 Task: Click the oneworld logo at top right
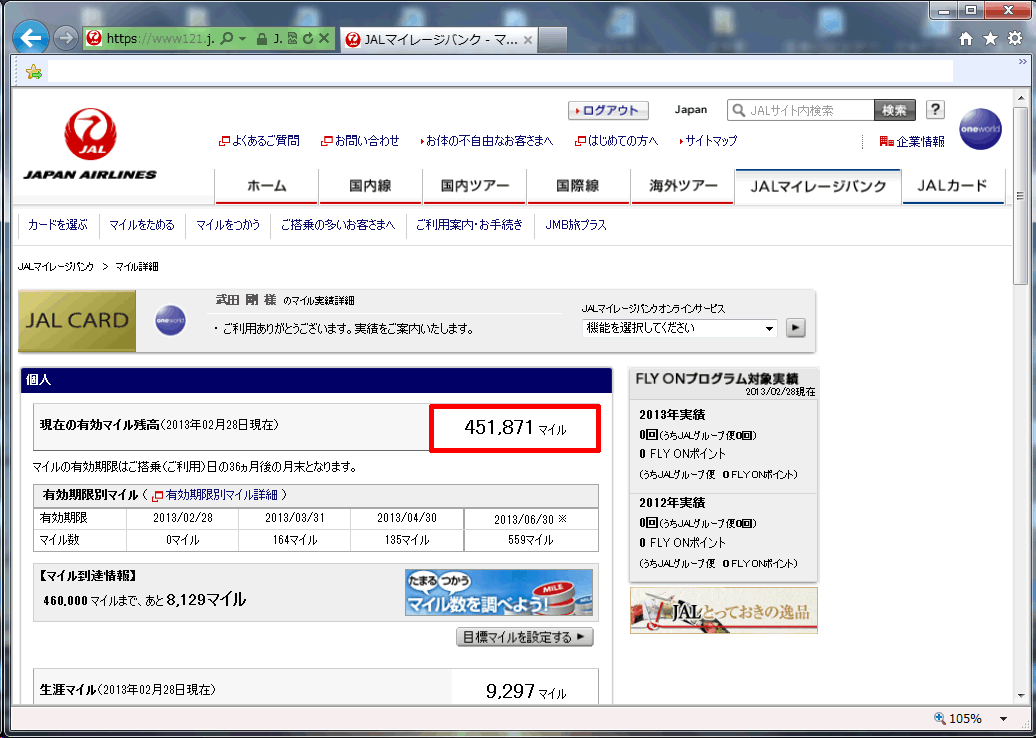[x=980, y=129]
